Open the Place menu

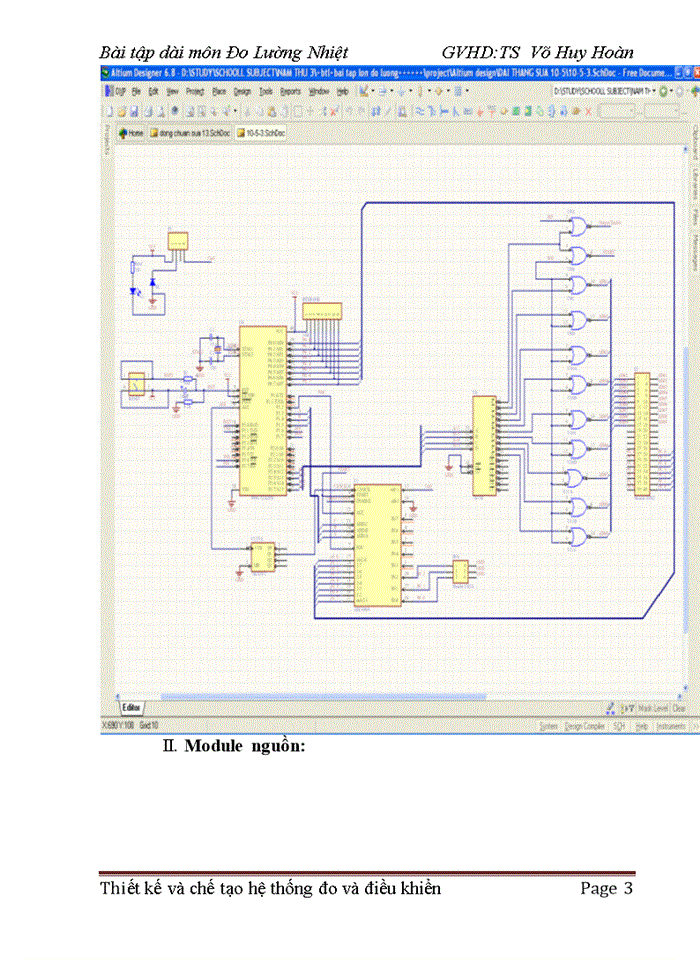[x=218, y=91]
